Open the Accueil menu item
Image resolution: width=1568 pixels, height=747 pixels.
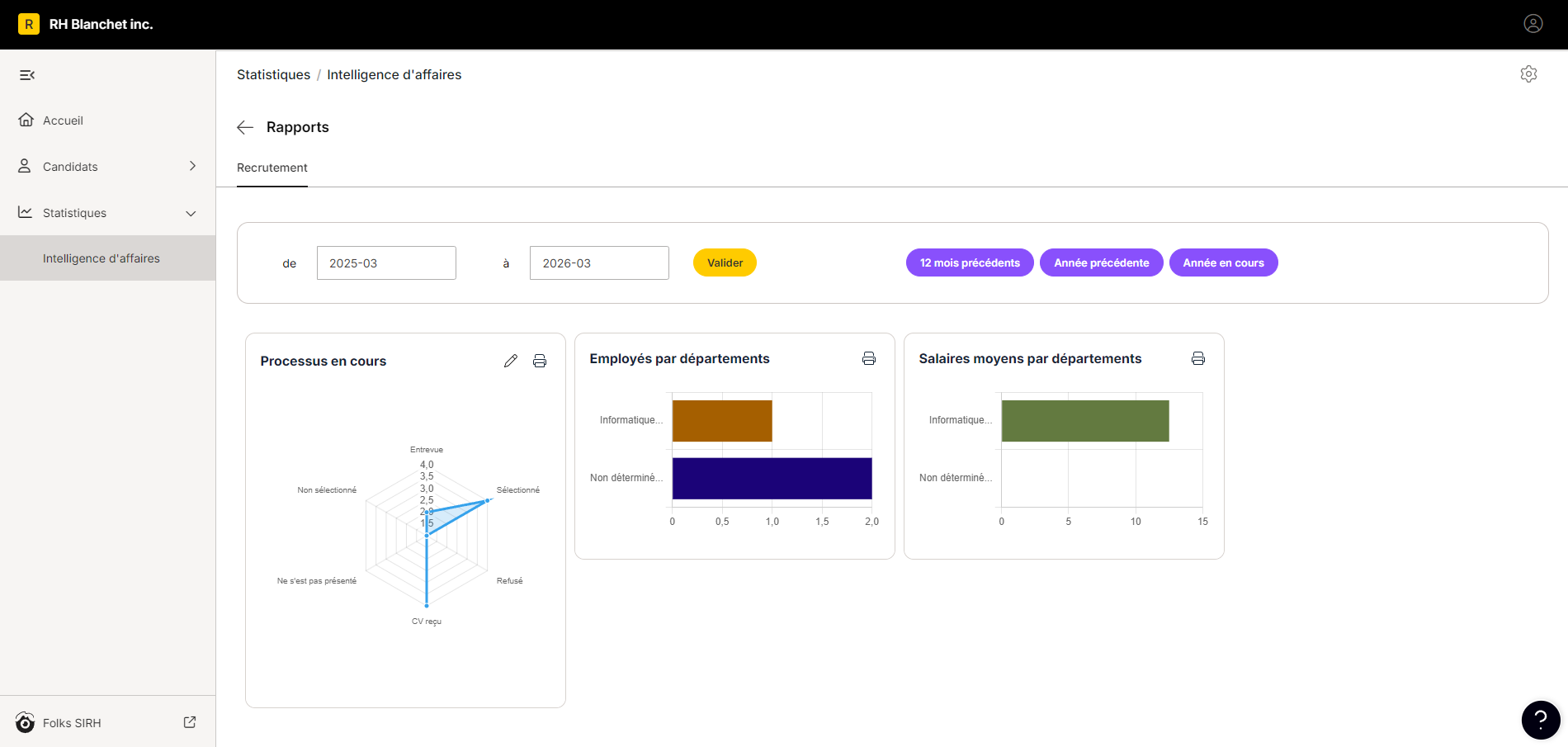pos(107,121)
